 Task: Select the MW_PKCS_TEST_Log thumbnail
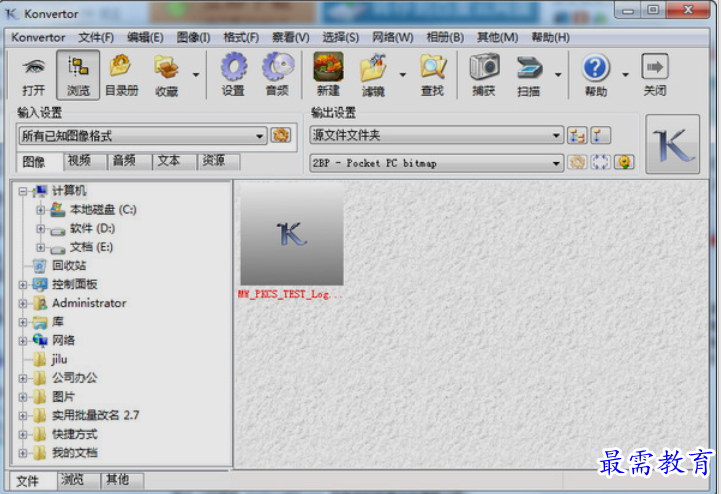(292, 235)
